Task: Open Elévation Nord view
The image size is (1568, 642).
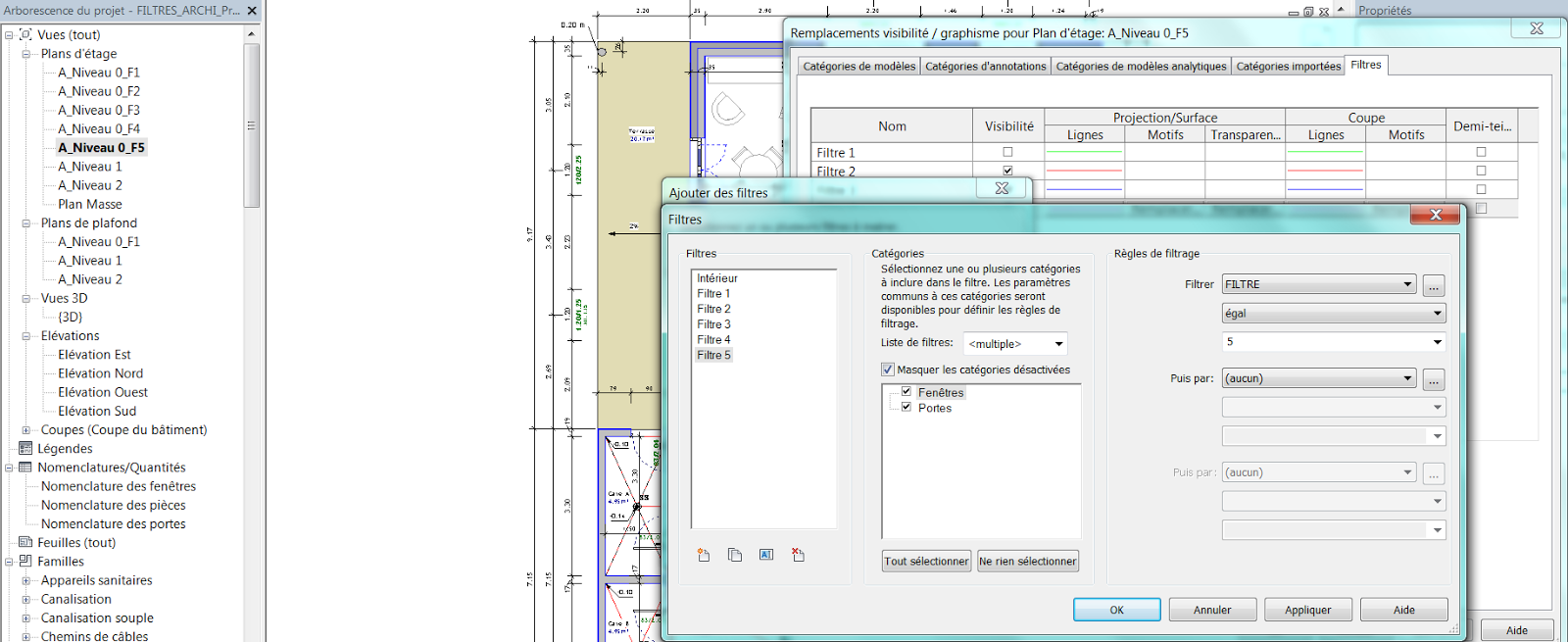Action: tap(100, 373)
